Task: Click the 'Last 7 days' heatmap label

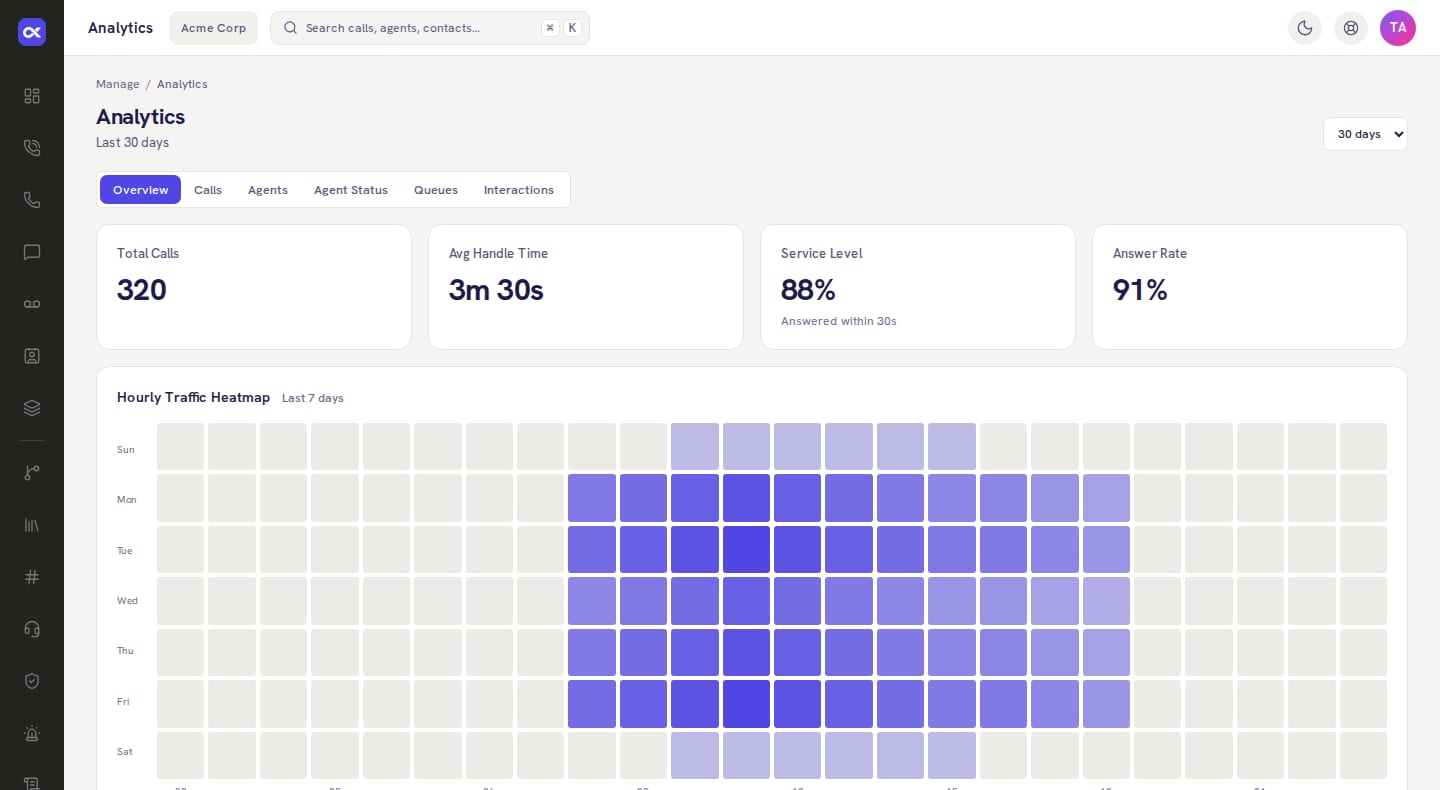Action: pos(313,398)
